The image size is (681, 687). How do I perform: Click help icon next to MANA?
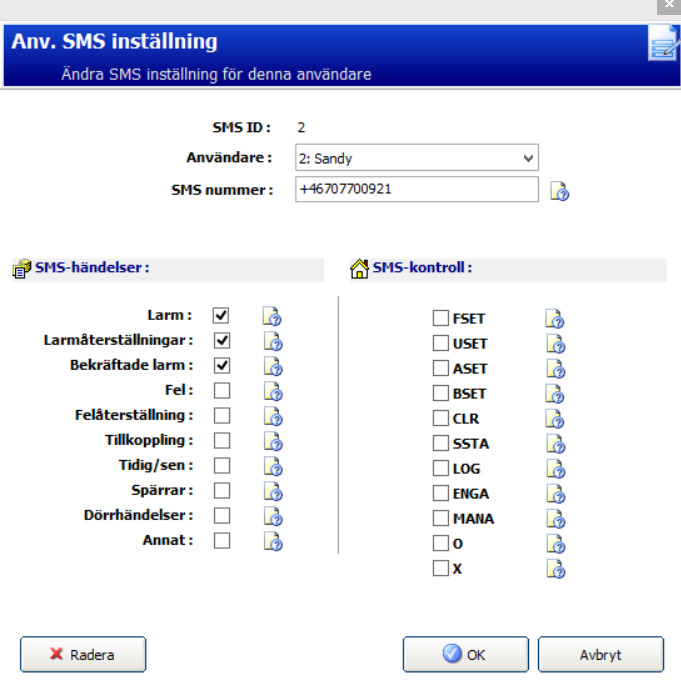555,518
